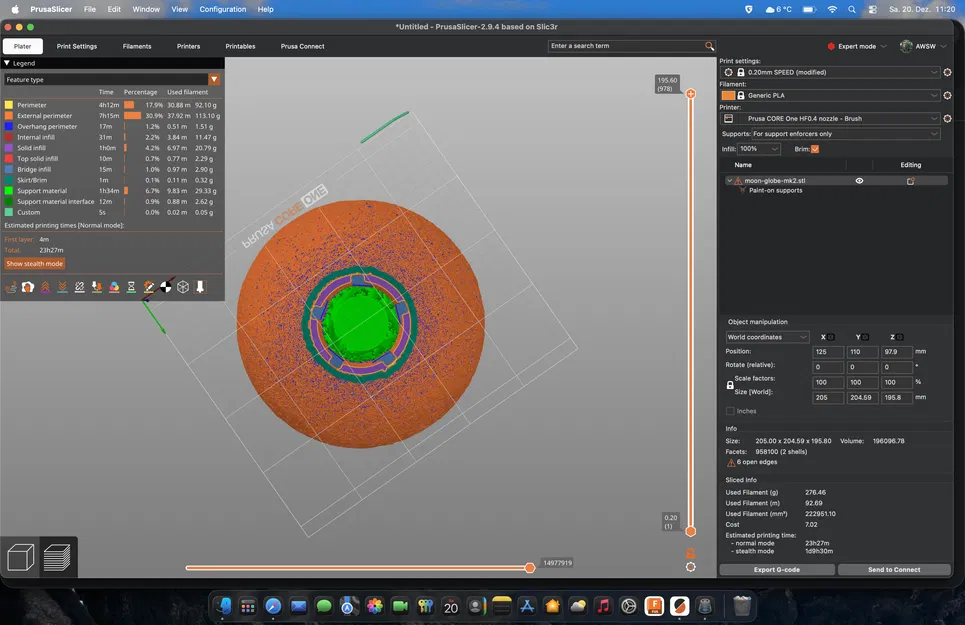Click the hourglass pause-print icon
Screen dimensions: 965x625
click(131, 287)
